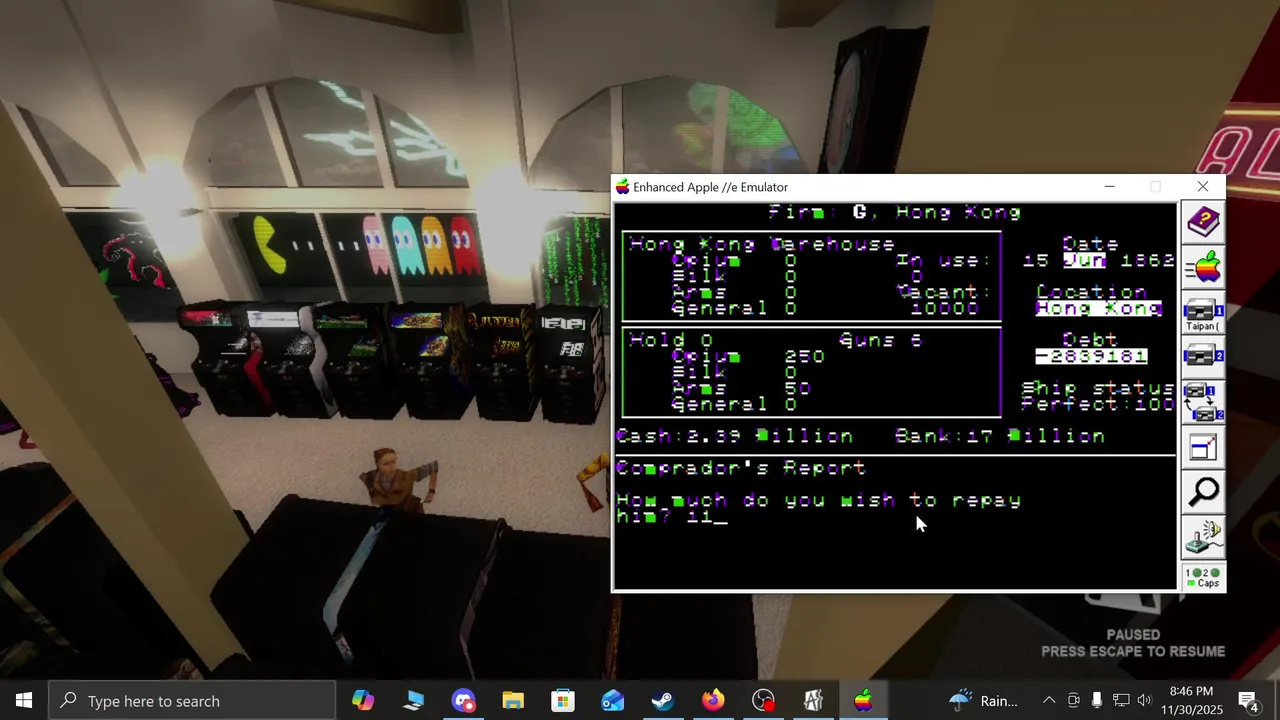Open the AppleWin help book icon
The height and width of the screenshot is (720, 1280).
click(x=1203, y=222)
